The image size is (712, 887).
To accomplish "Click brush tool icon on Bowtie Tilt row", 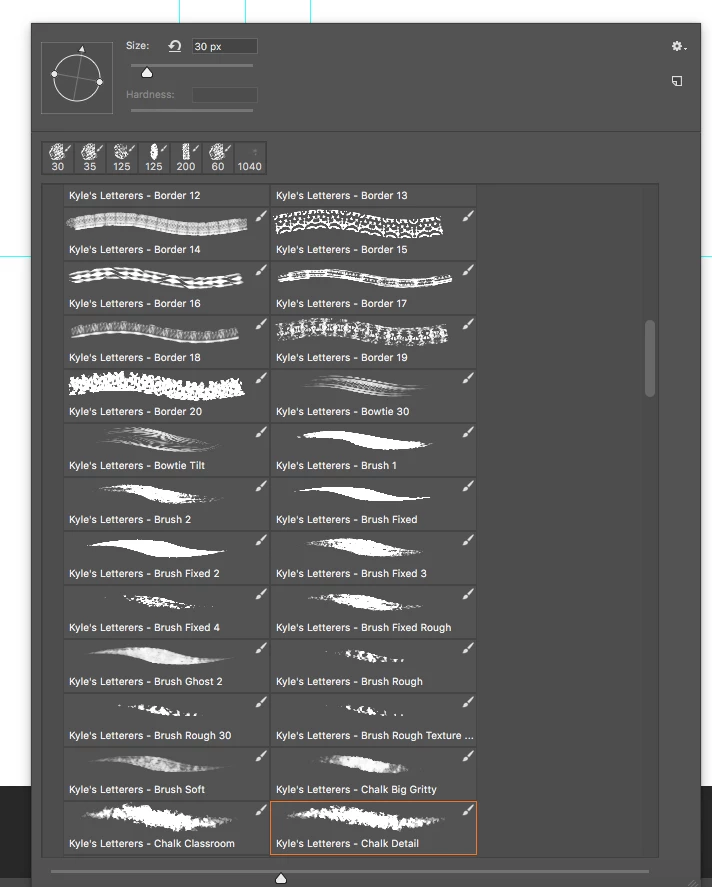I will 261,432.
